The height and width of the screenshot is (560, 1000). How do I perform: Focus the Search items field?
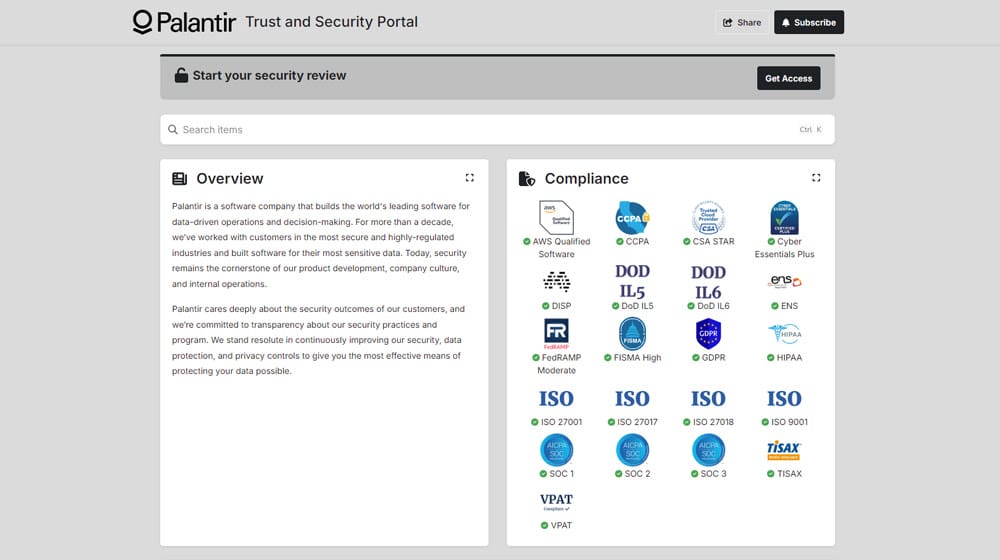[497, 129]
